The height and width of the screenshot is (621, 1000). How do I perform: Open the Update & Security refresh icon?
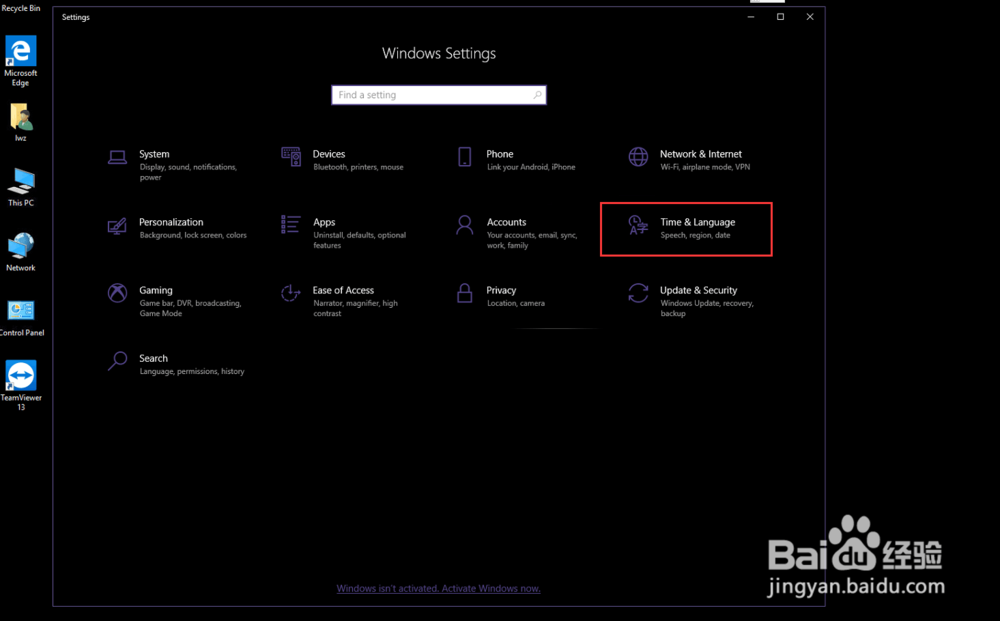pyautogui.click(x=638, y=293)
